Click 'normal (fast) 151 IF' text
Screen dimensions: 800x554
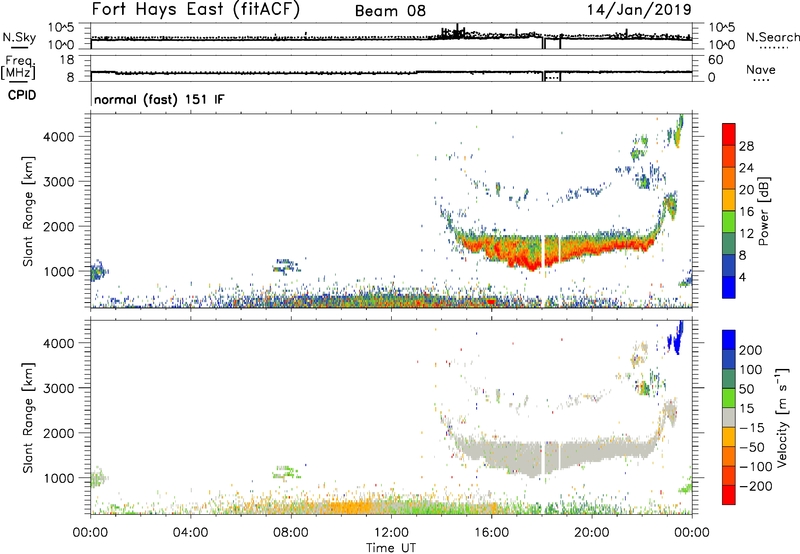[x=159, y=99]
